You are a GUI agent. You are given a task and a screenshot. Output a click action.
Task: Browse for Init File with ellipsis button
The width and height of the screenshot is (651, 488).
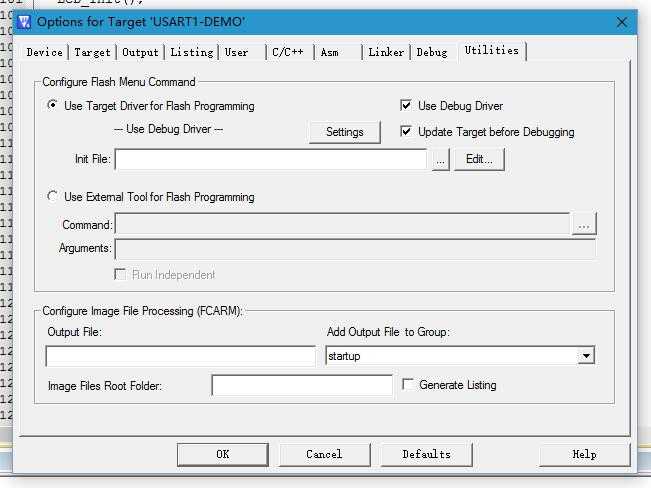coord(441,159)
